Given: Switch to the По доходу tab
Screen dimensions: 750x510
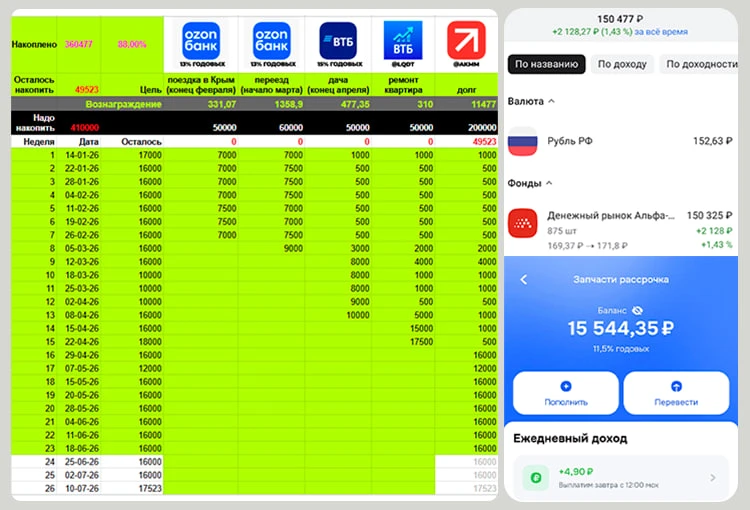Looking at the screenshot, I should coord(622,64).
